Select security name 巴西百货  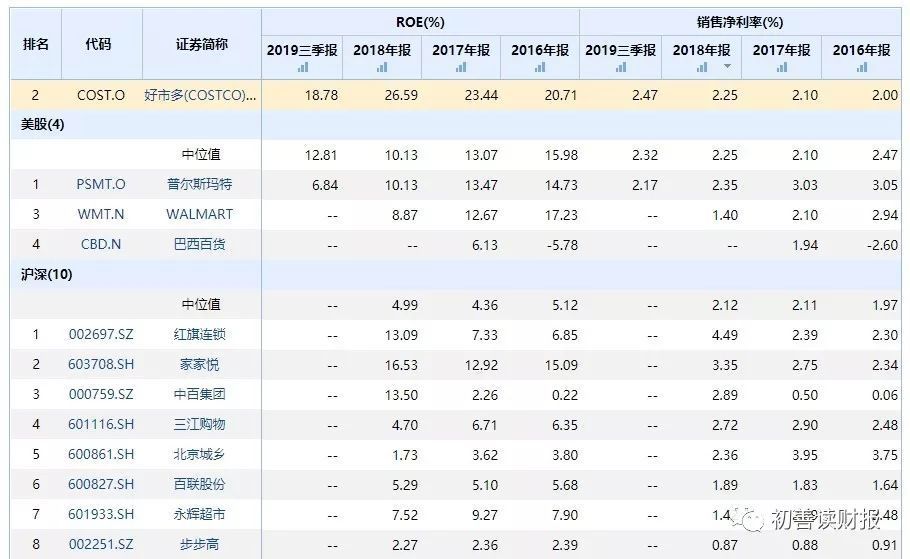click(200, 244)
